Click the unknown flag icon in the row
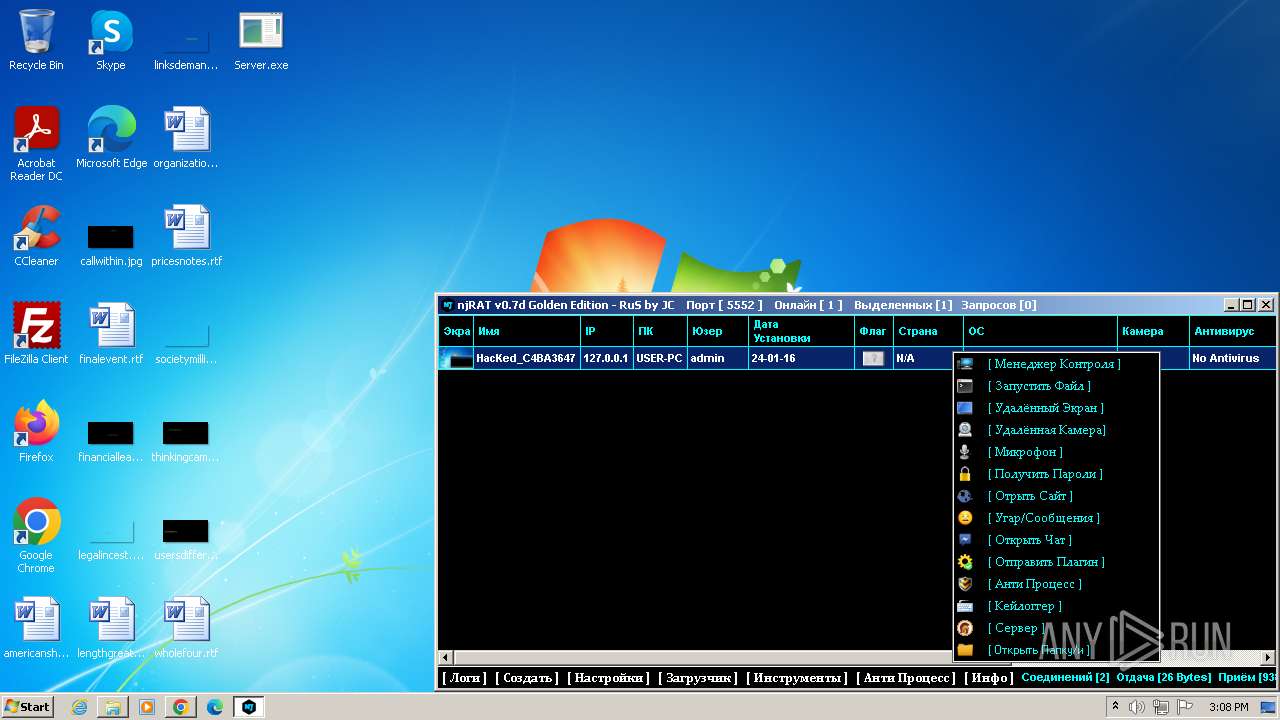Screen dimensions: 1280x720 pos(873,358)
